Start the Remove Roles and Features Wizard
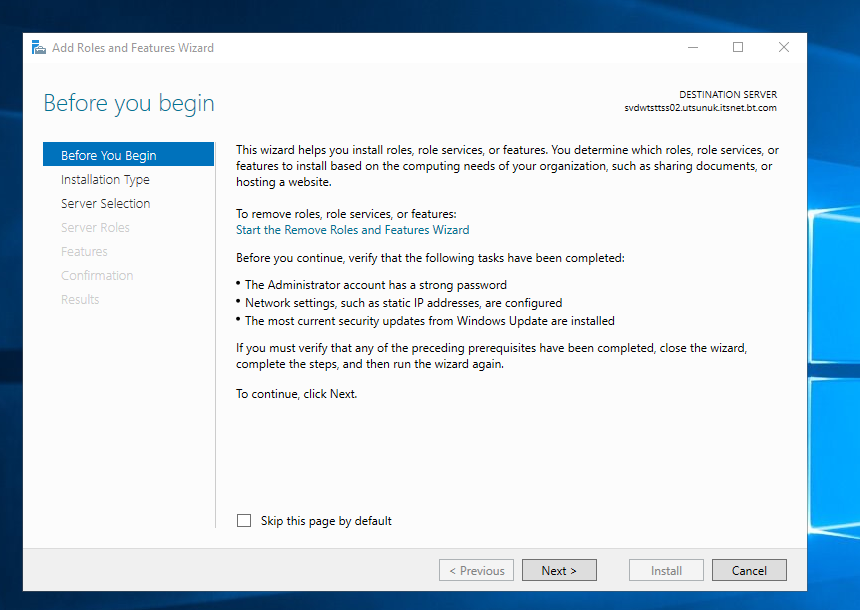Image resolution: width=860 pixels, height=610 pixels. (x=353, y=230)
